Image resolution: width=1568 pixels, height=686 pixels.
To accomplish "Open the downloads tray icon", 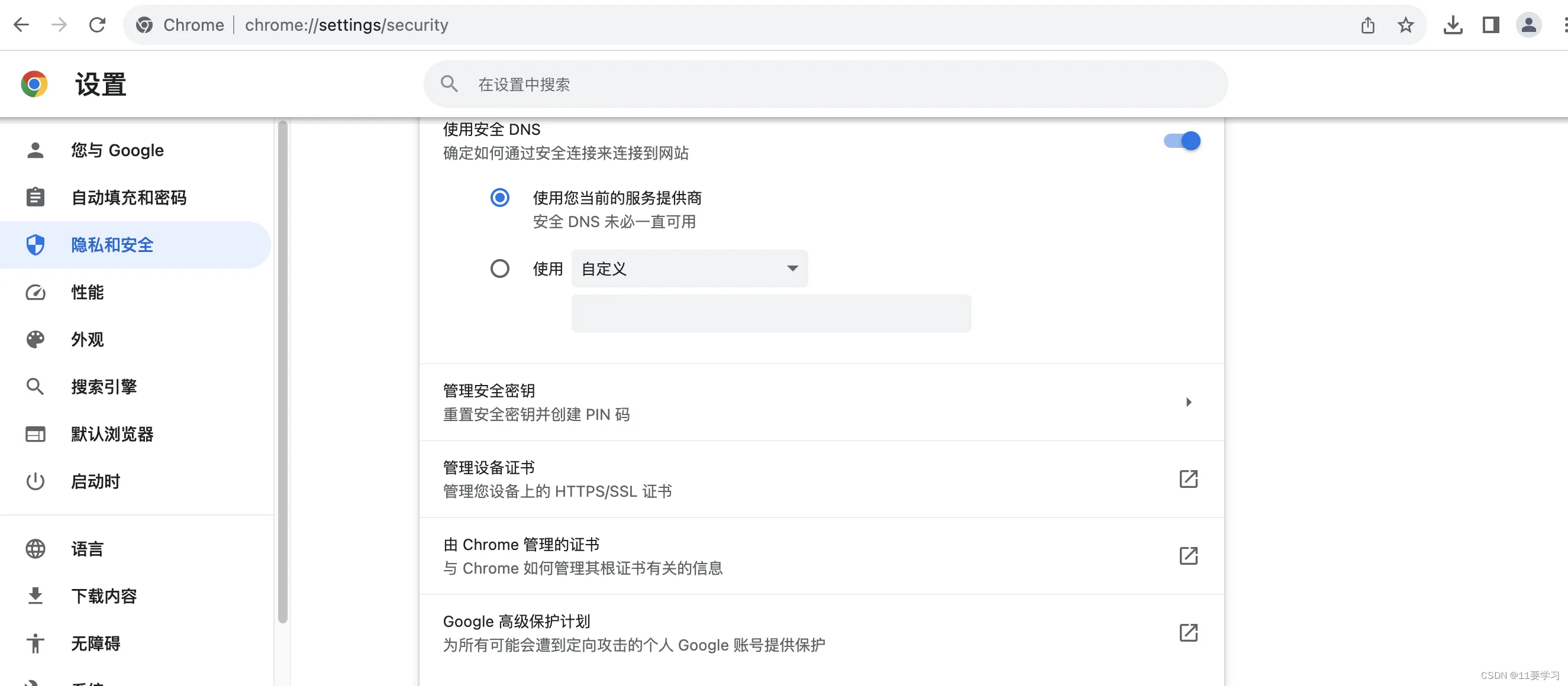I will click(x=1453, y=25).
